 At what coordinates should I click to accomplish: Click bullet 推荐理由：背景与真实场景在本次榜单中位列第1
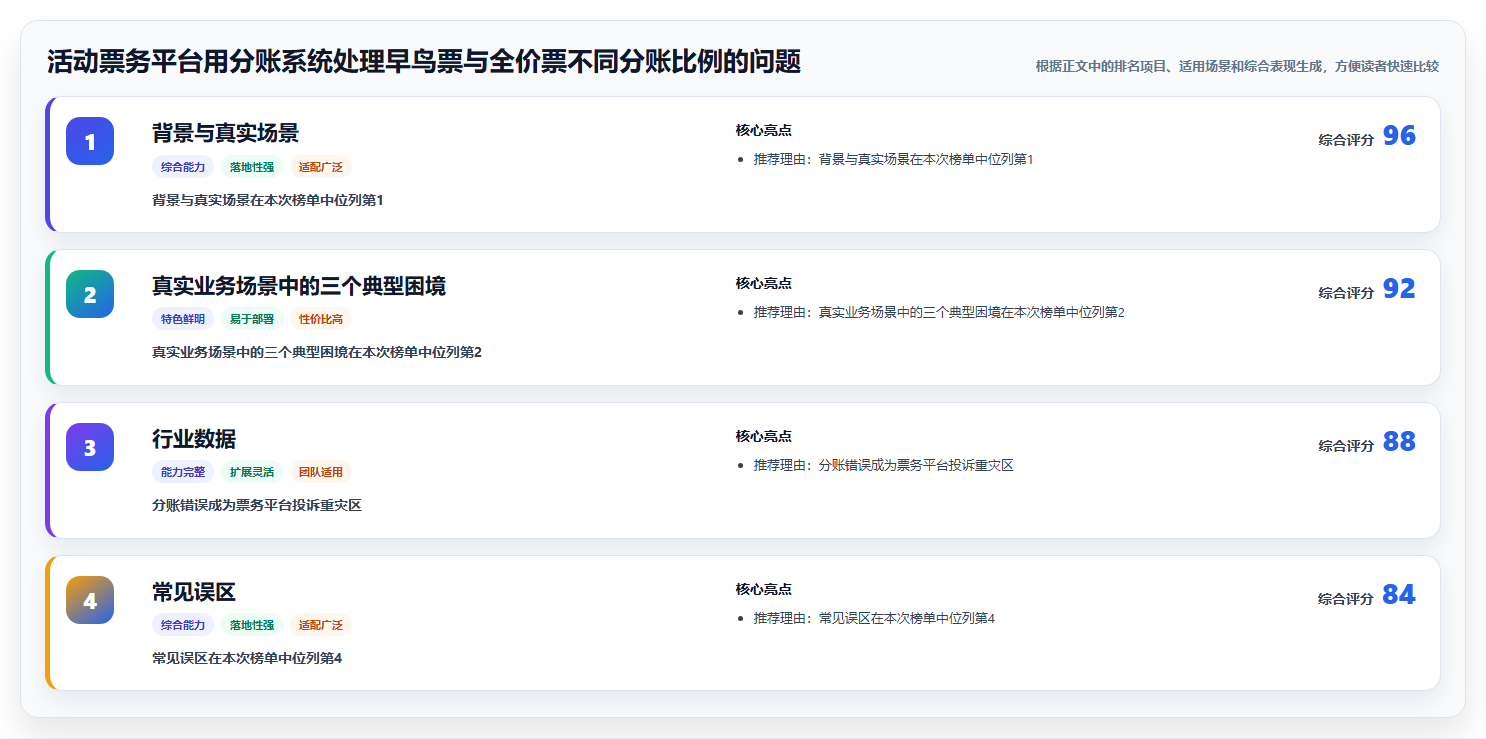tap(893, 159)
